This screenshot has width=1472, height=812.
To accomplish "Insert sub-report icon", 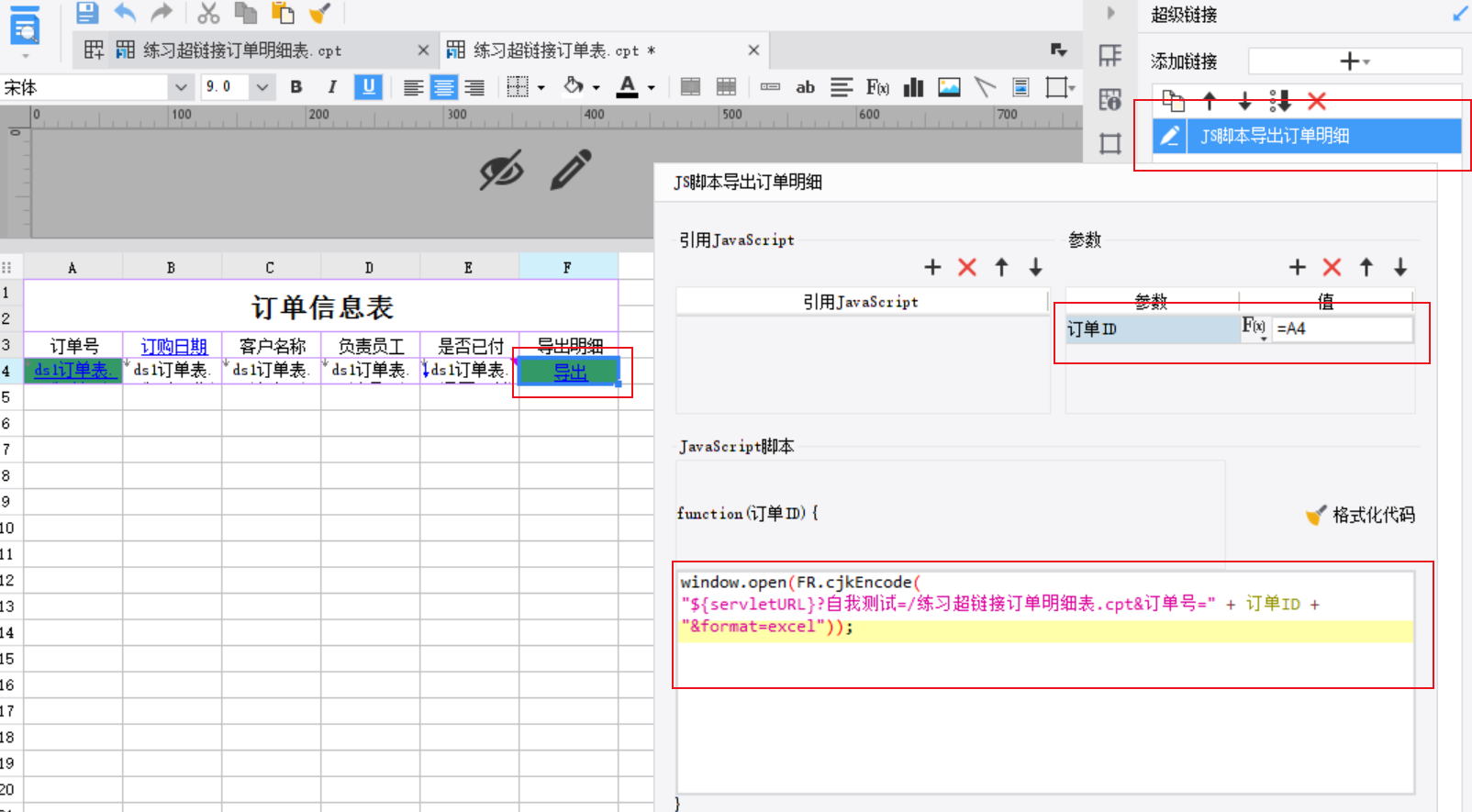I will [x=1020, y=87].
